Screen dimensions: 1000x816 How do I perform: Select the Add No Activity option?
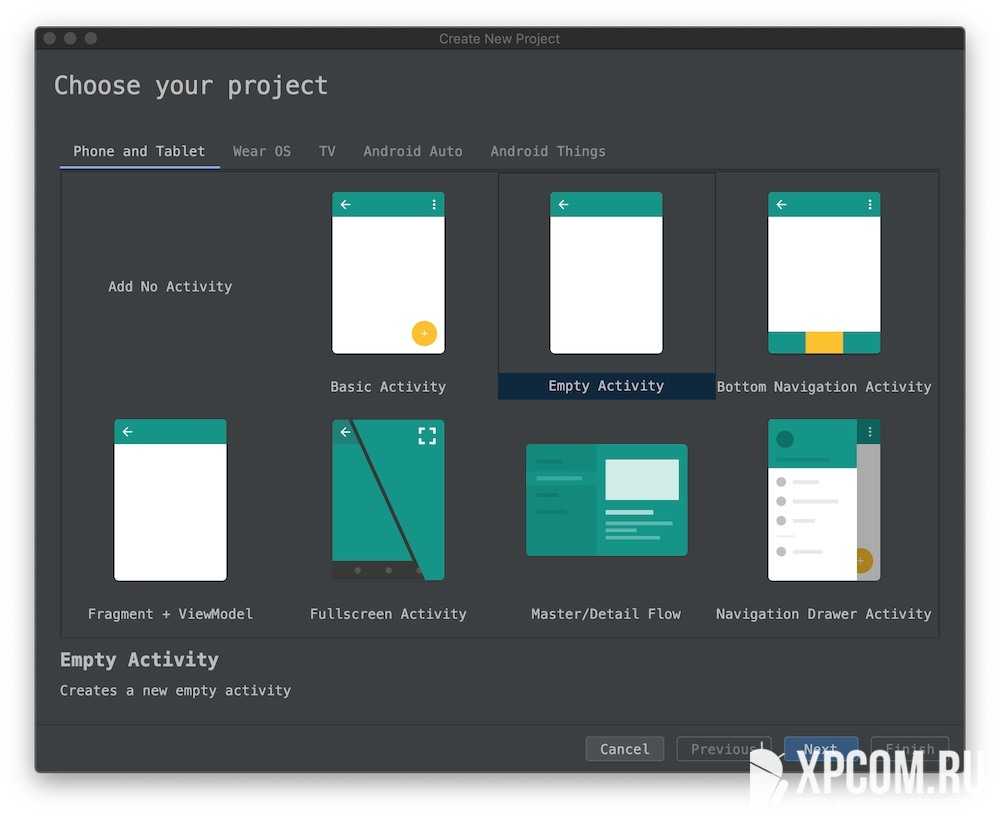click(x=170, y=287)
